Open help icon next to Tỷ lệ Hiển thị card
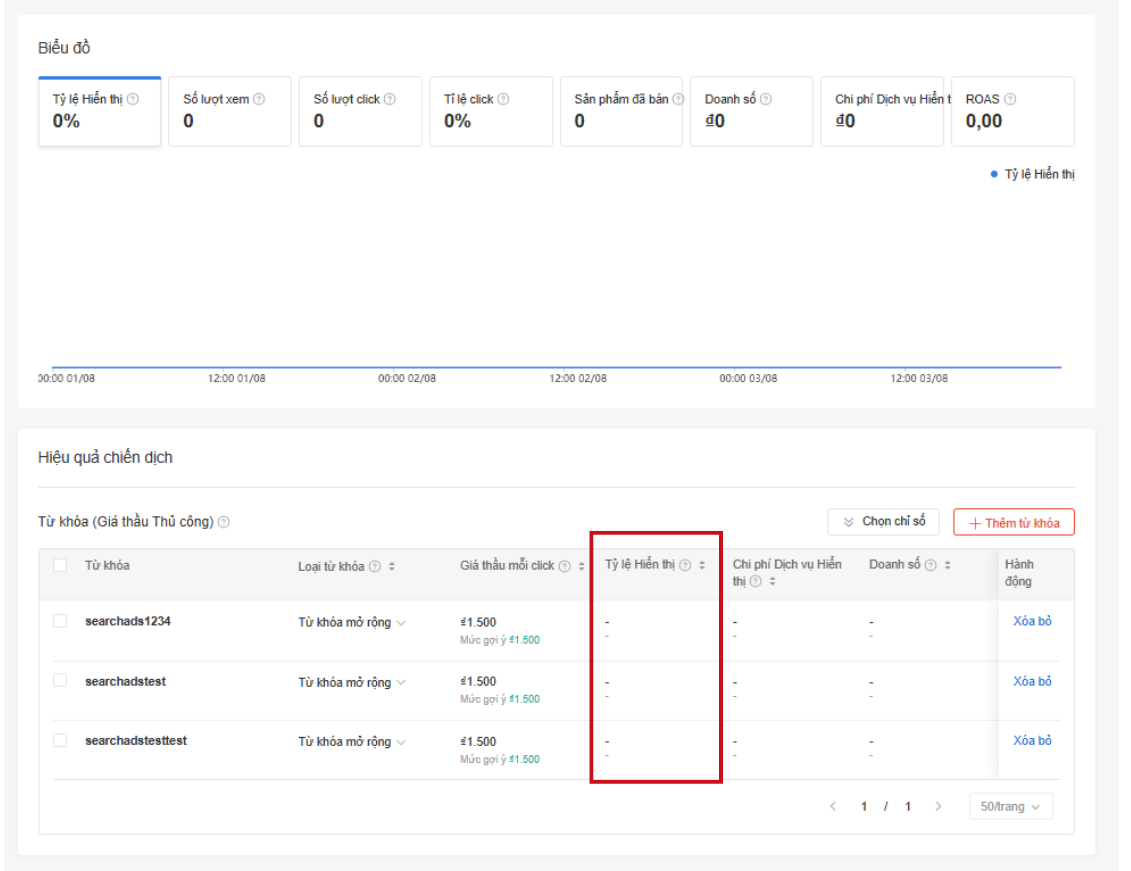Image resolution: width=1131 pixels, height=871 pixels. coord(133,100)
